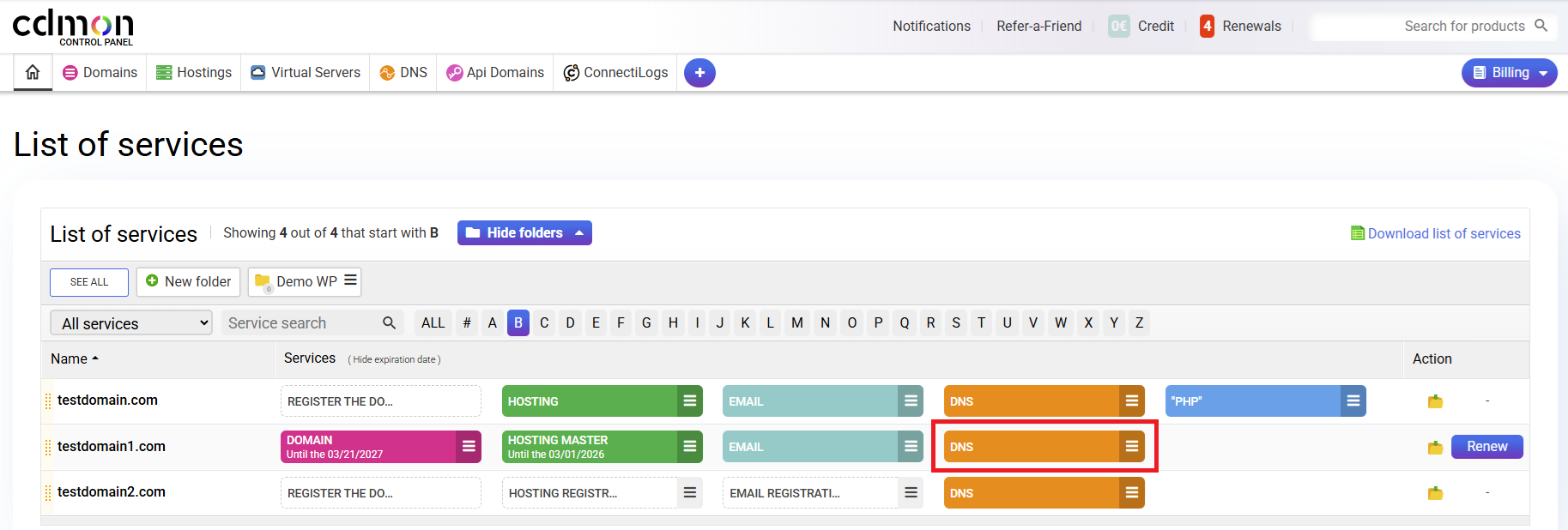This screenshot has width=1568, height=530.
Task: Open the "PHP" menu icon for testdomain.com
Action: tap(1353, 401)
